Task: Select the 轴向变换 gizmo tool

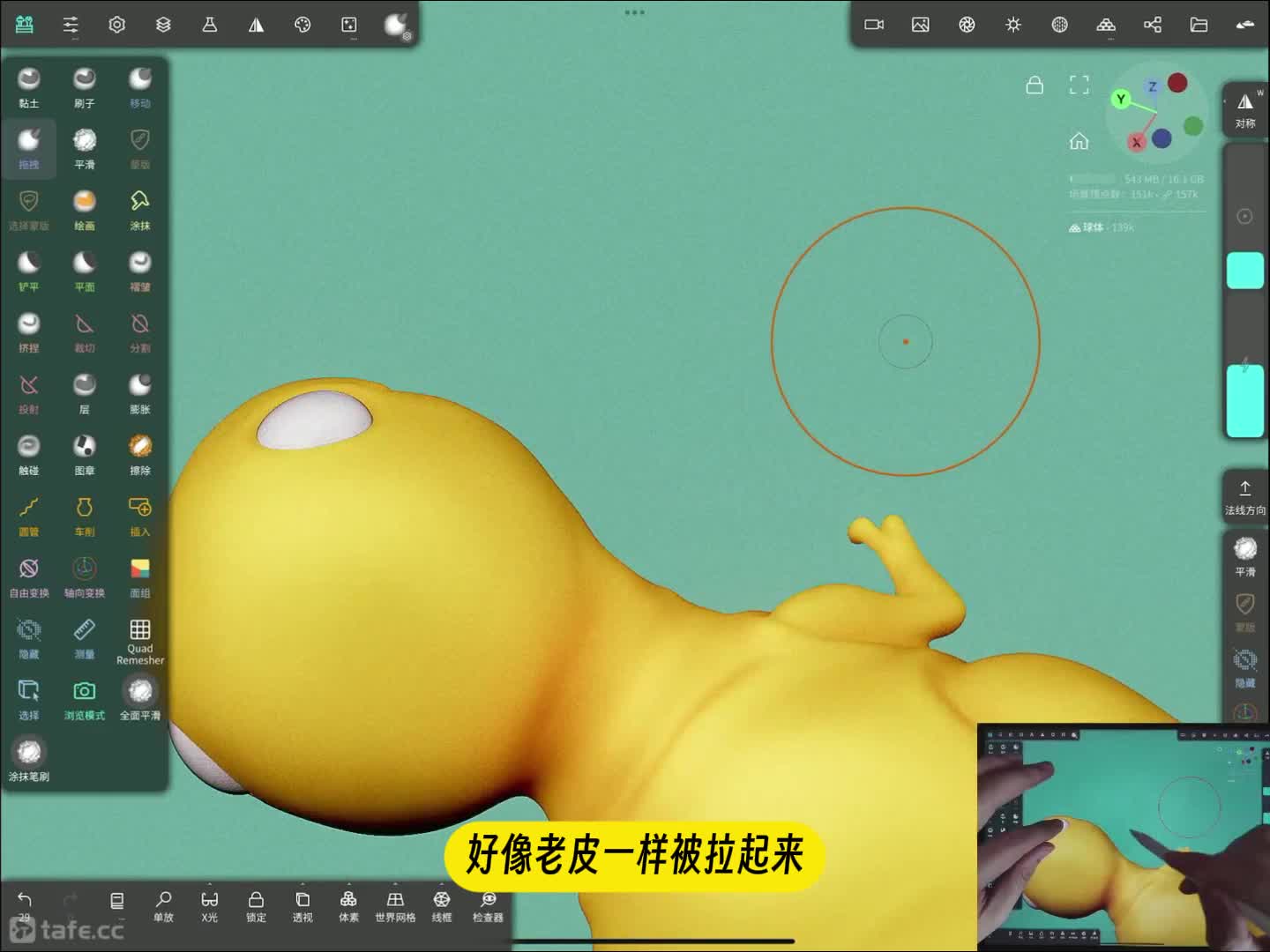Action: tap(85, 576)
